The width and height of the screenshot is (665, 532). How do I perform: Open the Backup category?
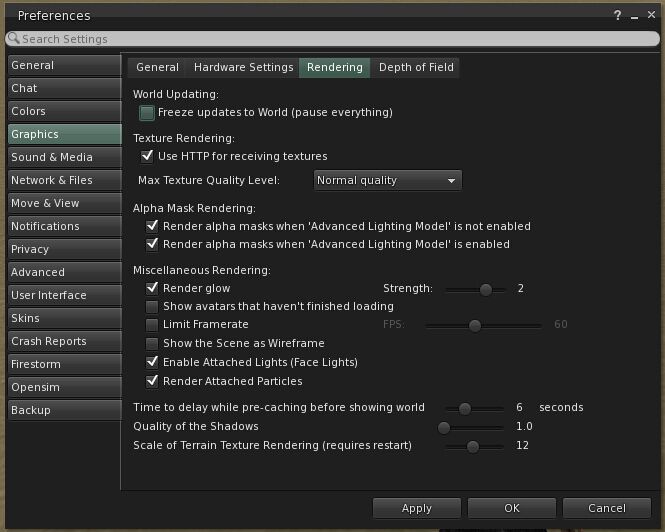point(64,410)
